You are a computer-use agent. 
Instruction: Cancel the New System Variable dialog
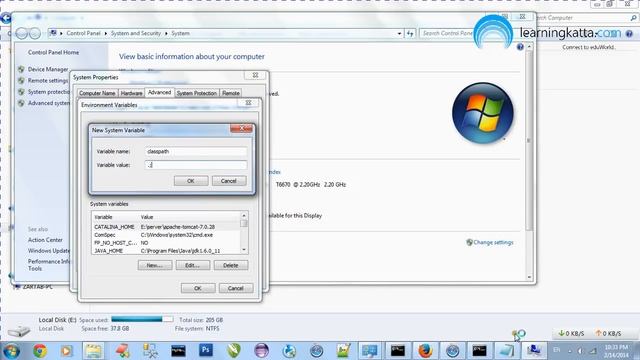229,181
